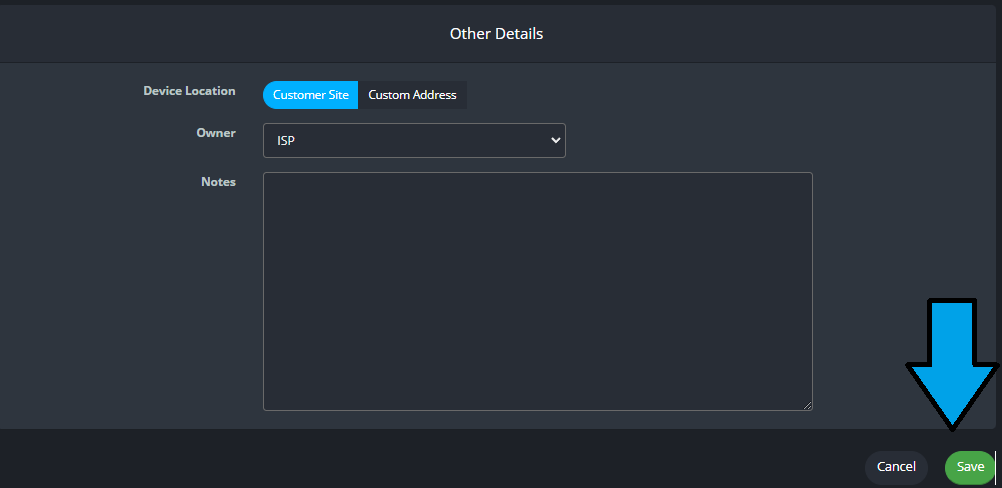Image resolution: width=1002 pixels, height=488 pixels.
Task: Click the Owner field label
Action: [x=216, y=132]
